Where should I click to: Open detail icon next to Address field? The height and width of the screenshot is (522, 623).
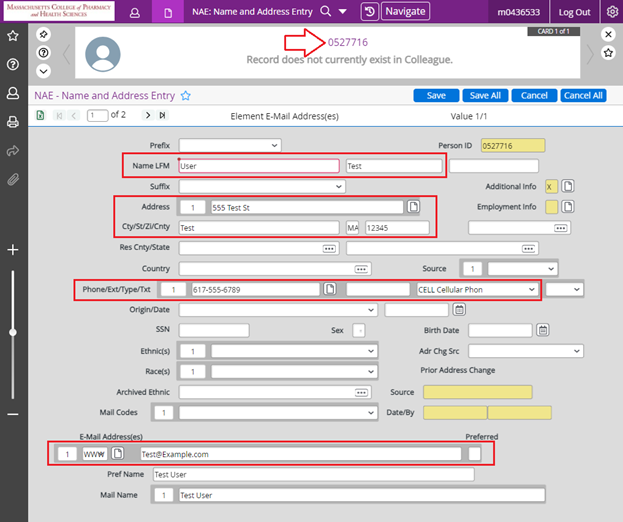click(413, 207)
